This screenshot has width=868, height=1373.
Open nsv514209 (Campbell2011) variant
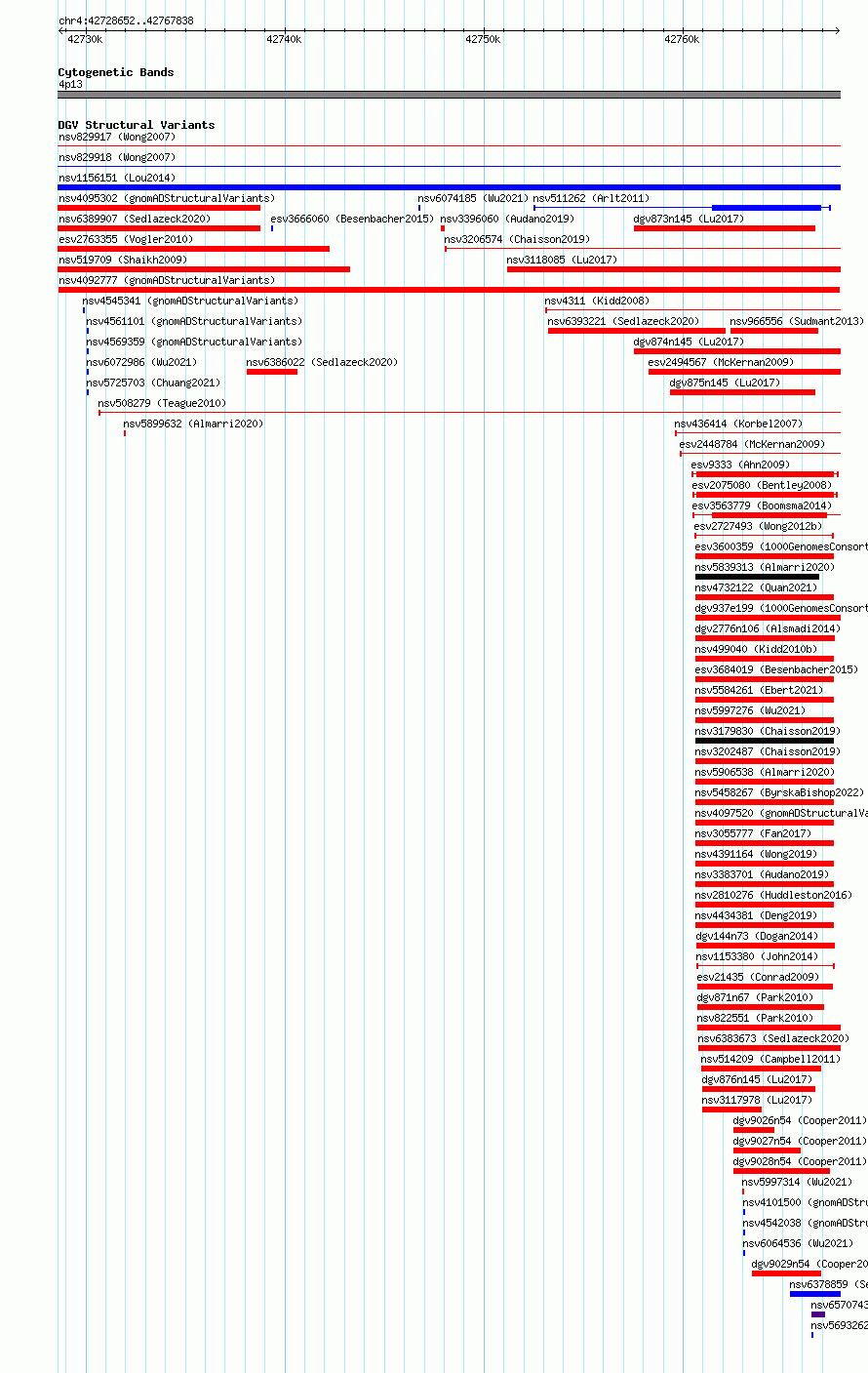click(769, 1059)
